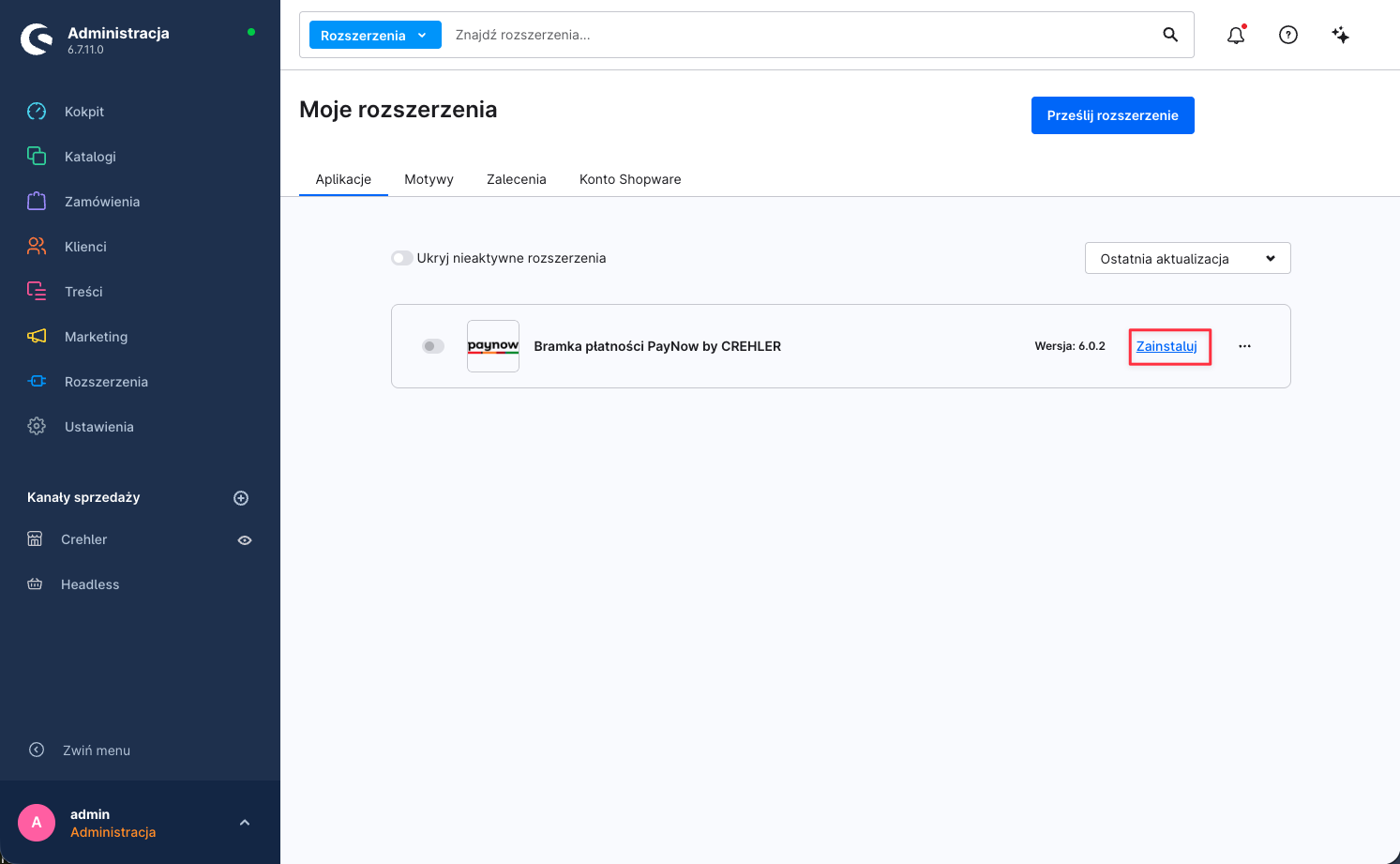The height and width of the screenshot is (864, 1400).
Task: Open Katalogi catalog icon
Action: tap(37, 156)
